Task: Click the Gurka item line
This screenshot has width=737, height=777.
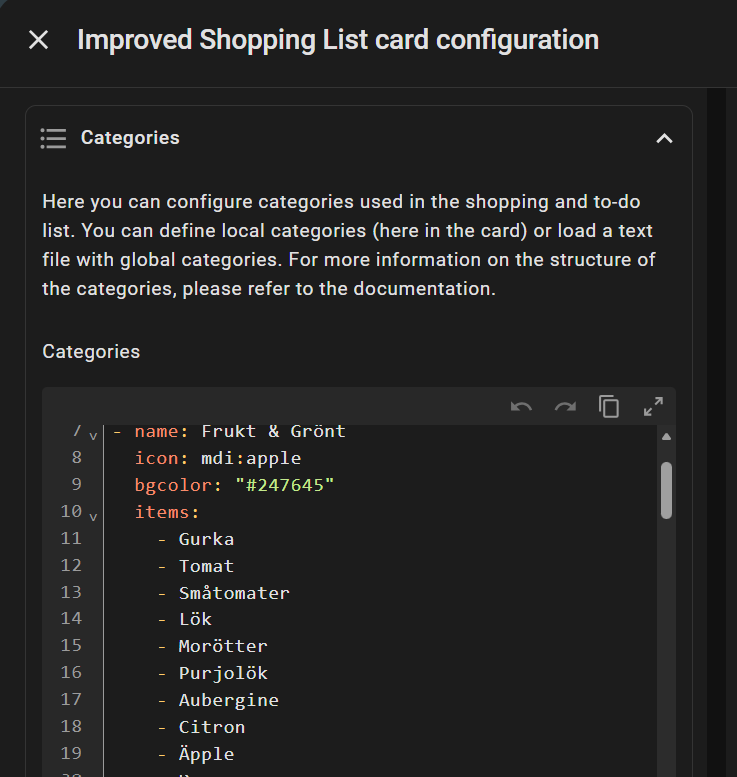Action: click(206, 539)
